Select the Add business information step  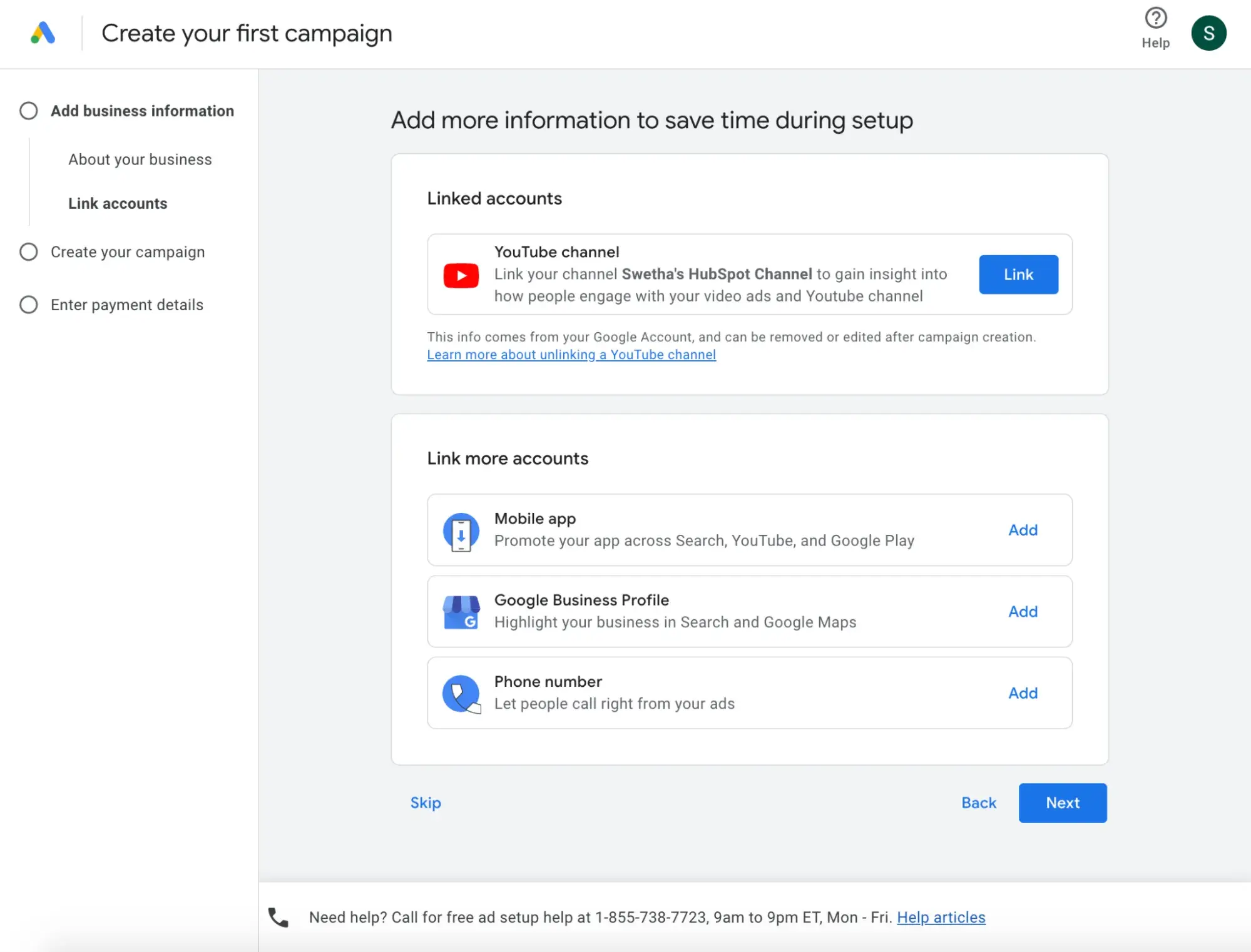click(x=142, y=110)
